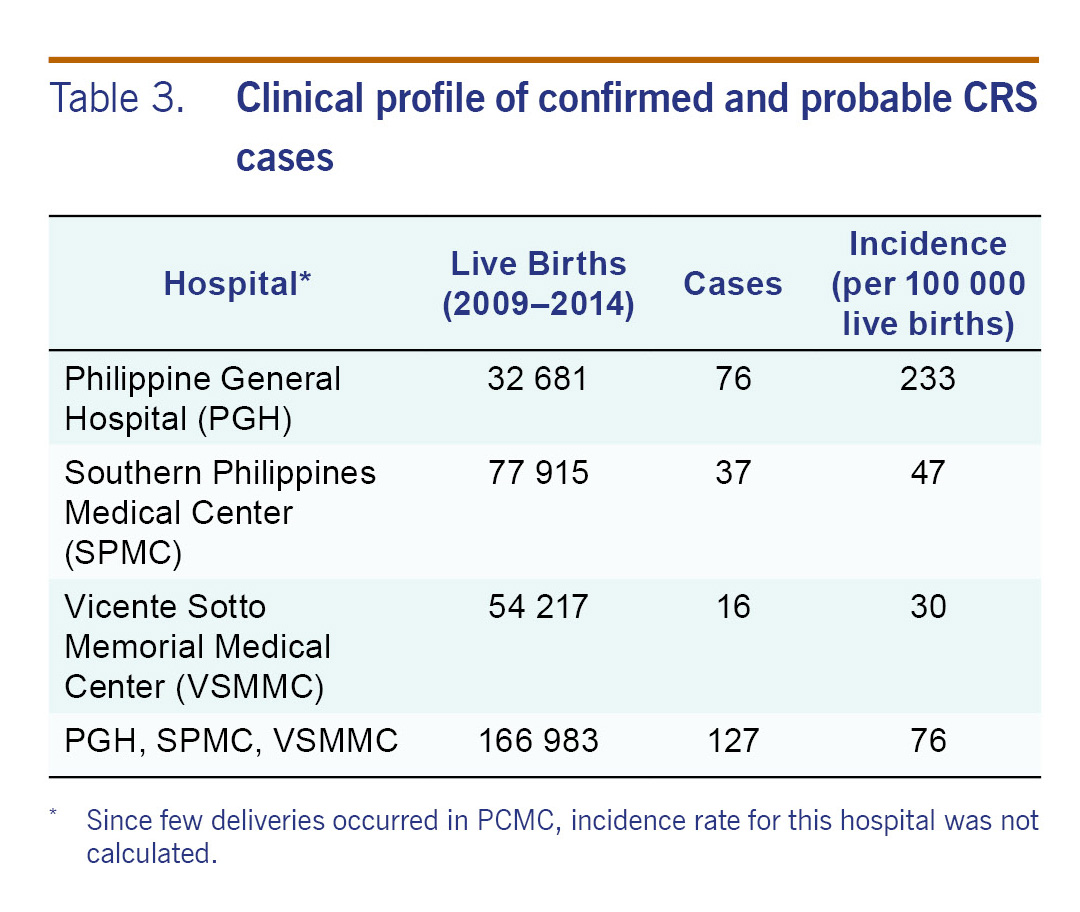The image size is (1080, 912).
Task: Select the 'Vicente Sotto Memorial Medical Center (VSMMC)' row label
Action: click(198, 646)
